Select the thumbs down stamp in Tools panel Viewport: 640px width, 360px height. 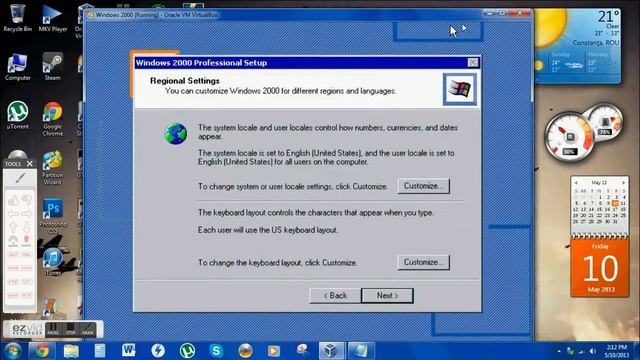[27, 200]
